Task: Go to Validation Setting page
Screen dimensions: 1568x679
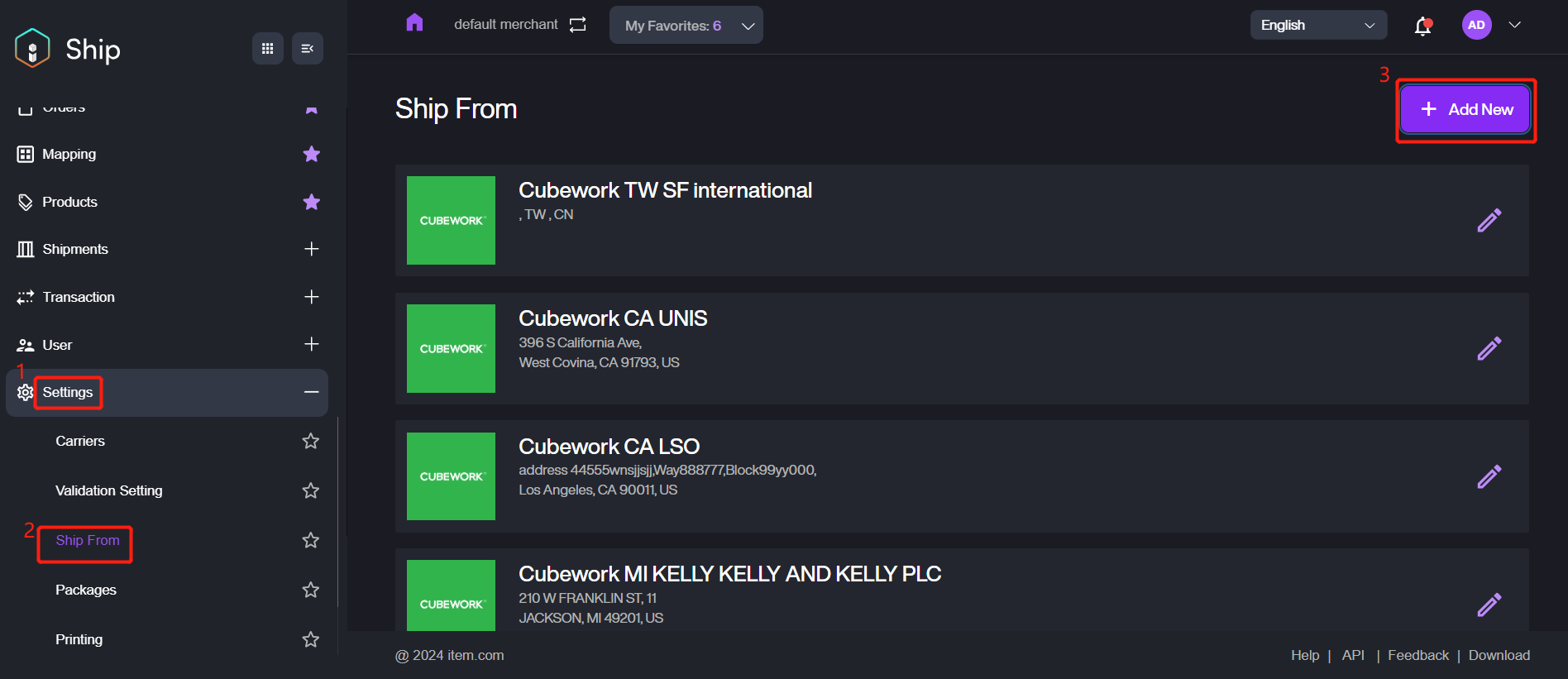Action: coord(109,490)
